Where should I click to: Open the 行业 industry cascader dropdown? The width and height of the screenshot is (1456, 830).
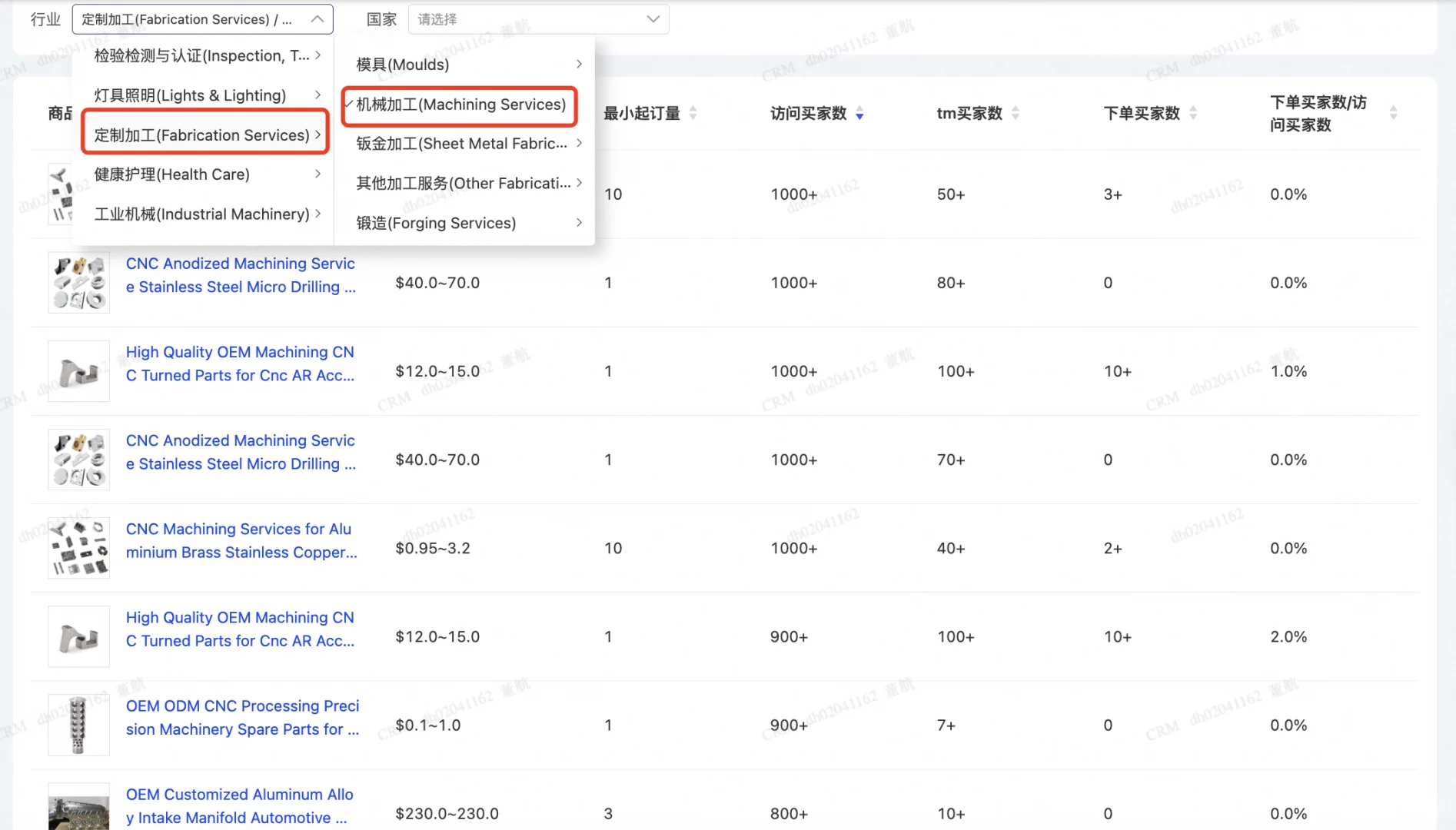tap(202, 19)
